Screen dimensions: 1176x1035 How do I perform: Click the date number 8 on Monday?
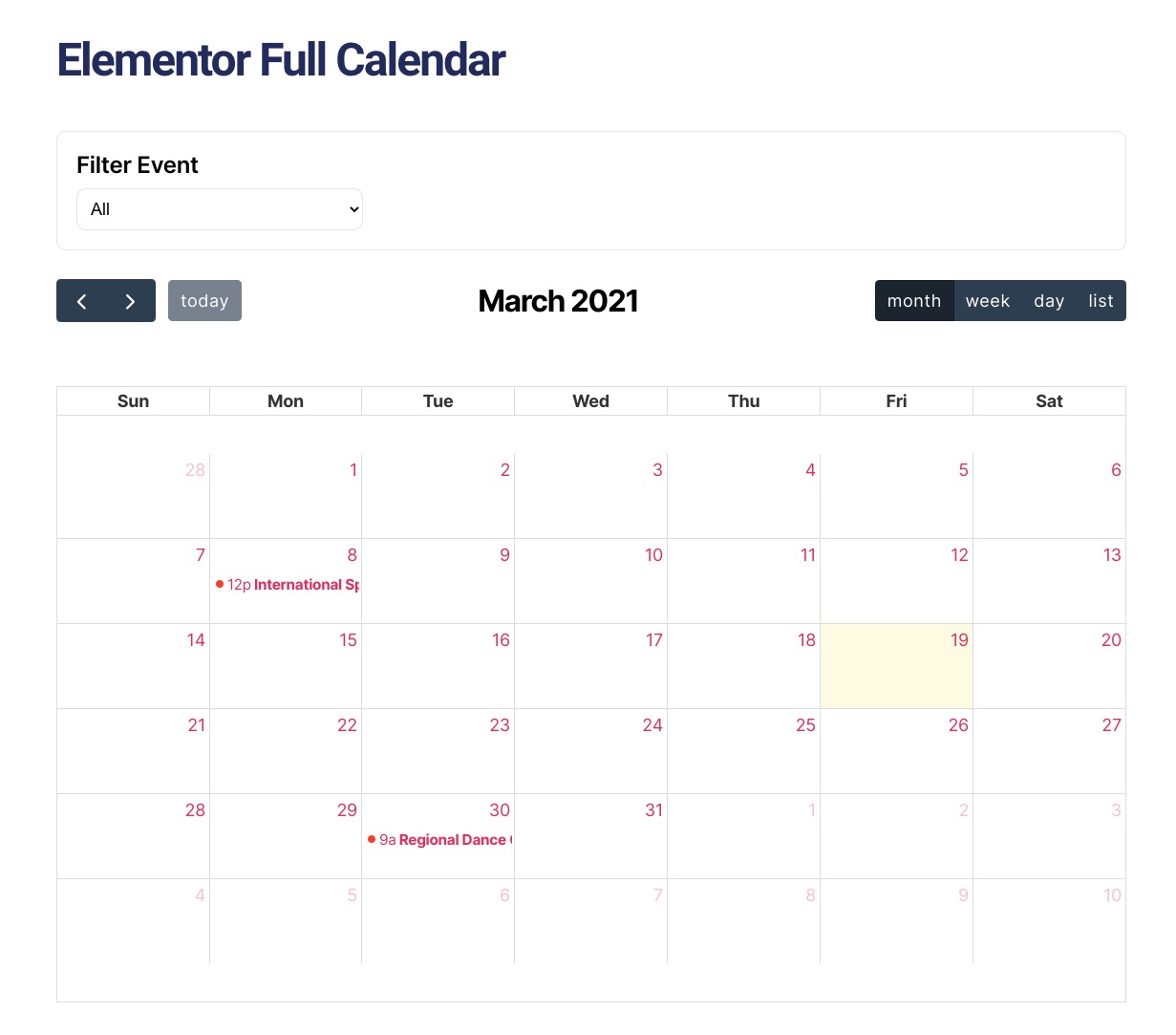pos(352,554)
